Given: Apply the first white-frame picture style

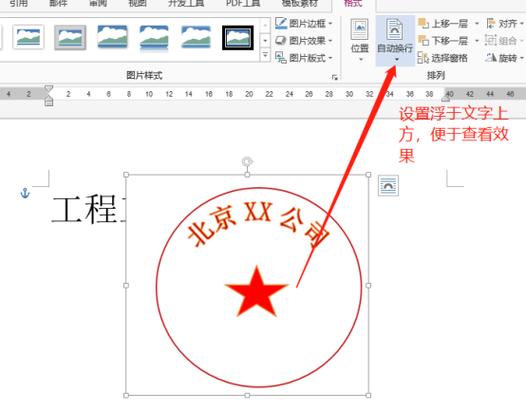Looking at the screenshot, I should point(29,37).
